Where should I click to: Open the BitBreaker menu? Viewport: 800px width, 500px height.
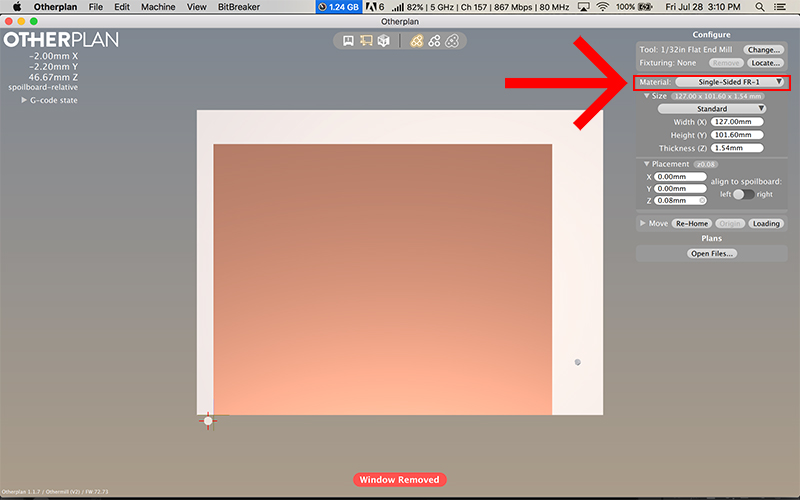point(239,7)
